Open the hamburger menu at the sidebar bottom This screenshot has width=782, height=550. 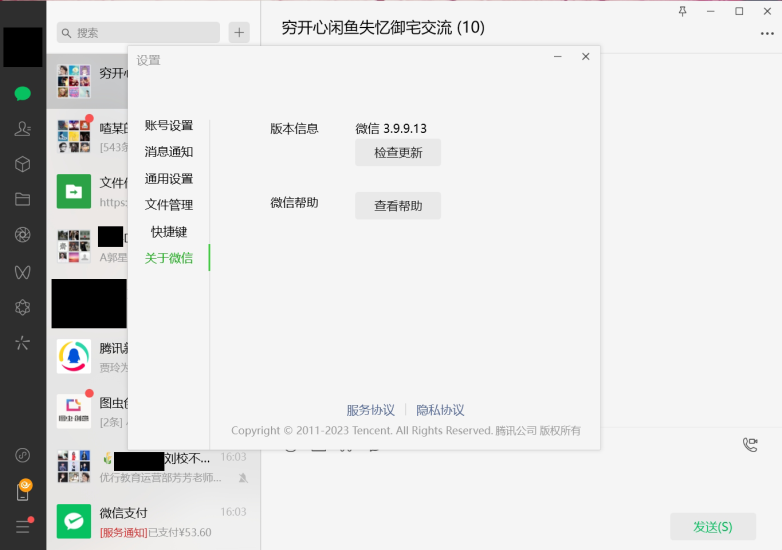click(23, 526)
